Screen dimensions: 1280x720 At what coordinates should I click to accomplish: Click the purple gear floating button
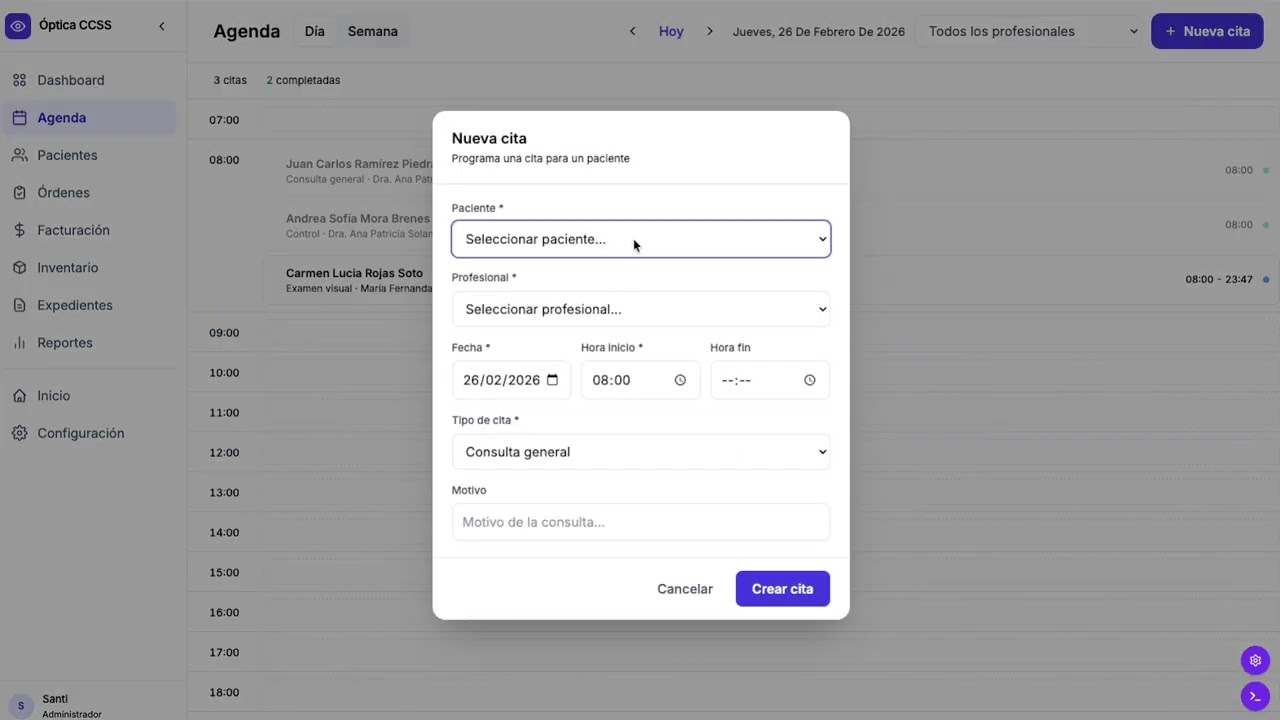[x=1255, y=660]
